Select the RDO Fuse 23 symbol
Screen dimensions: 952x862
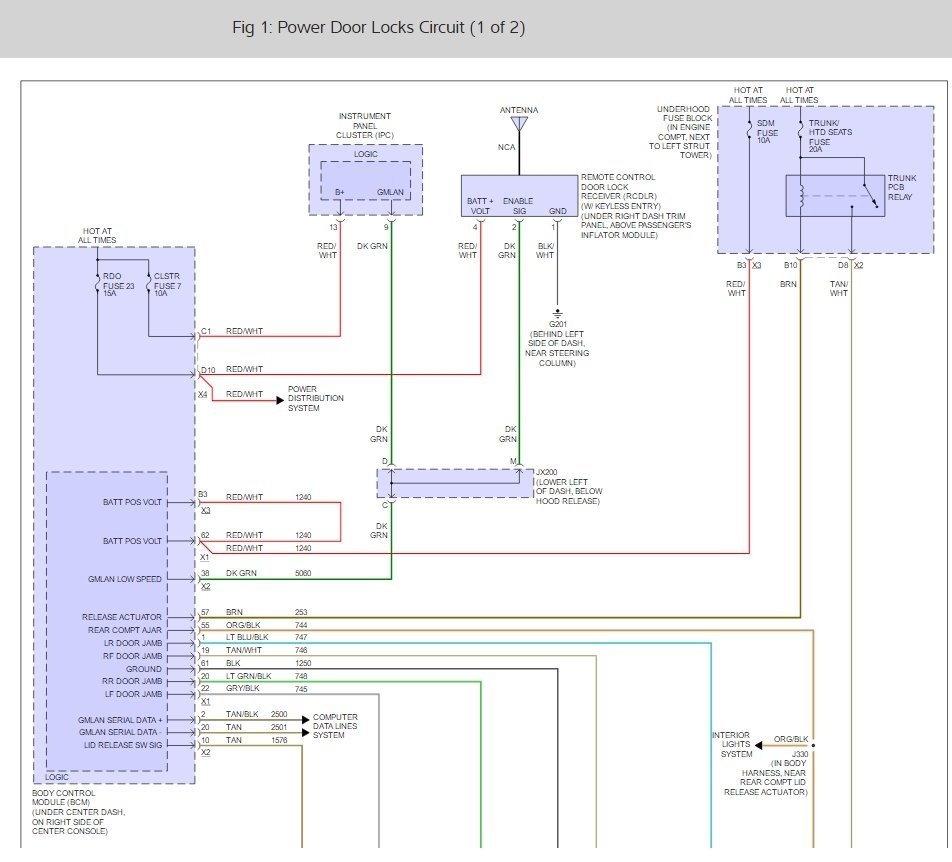(x=98, y=282)
